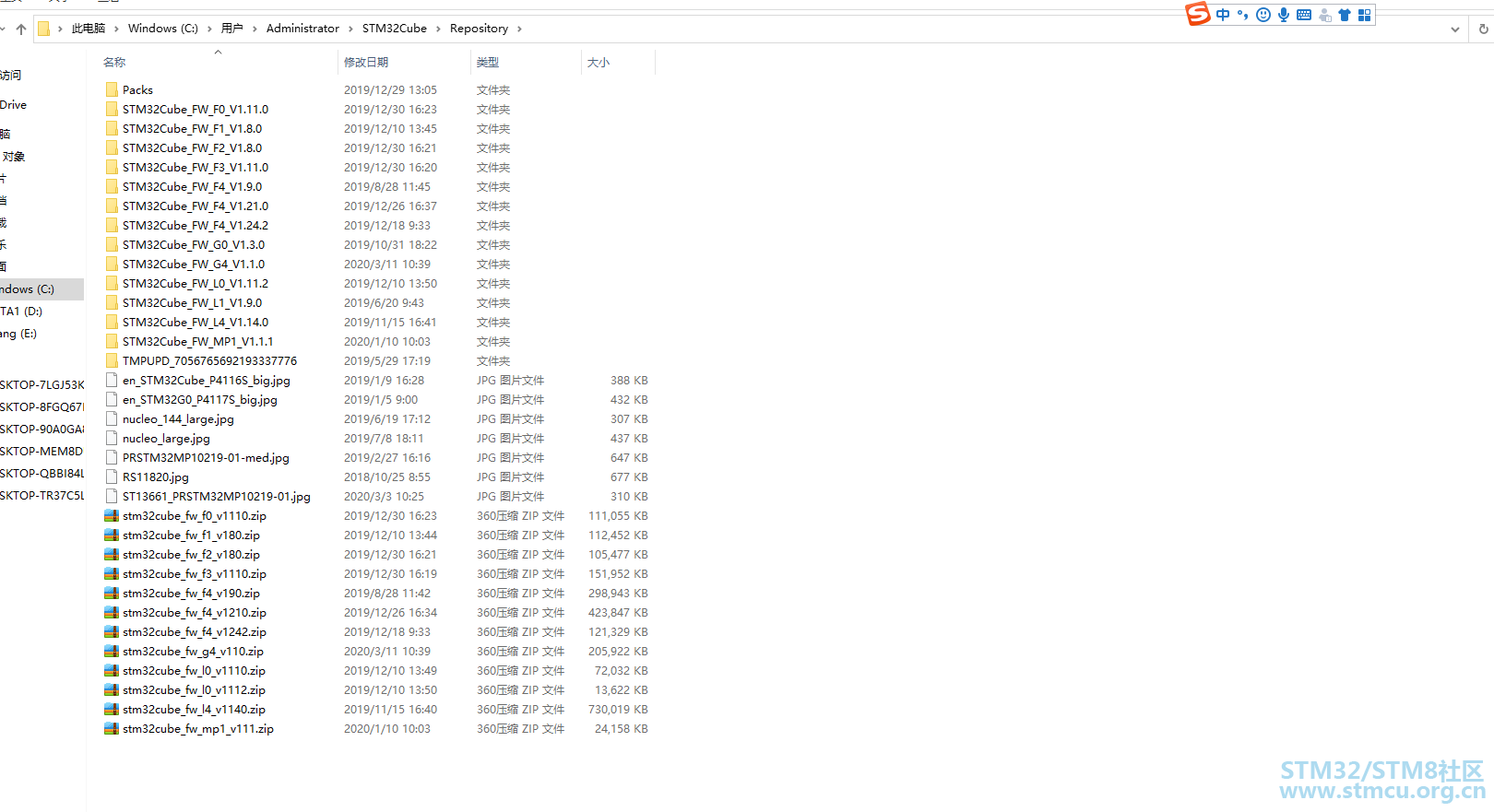Select the folder name STM32Cube_FW_L0_V1.11.2
The width and height of the screenshot is (1494, 812).
[196, 283]
